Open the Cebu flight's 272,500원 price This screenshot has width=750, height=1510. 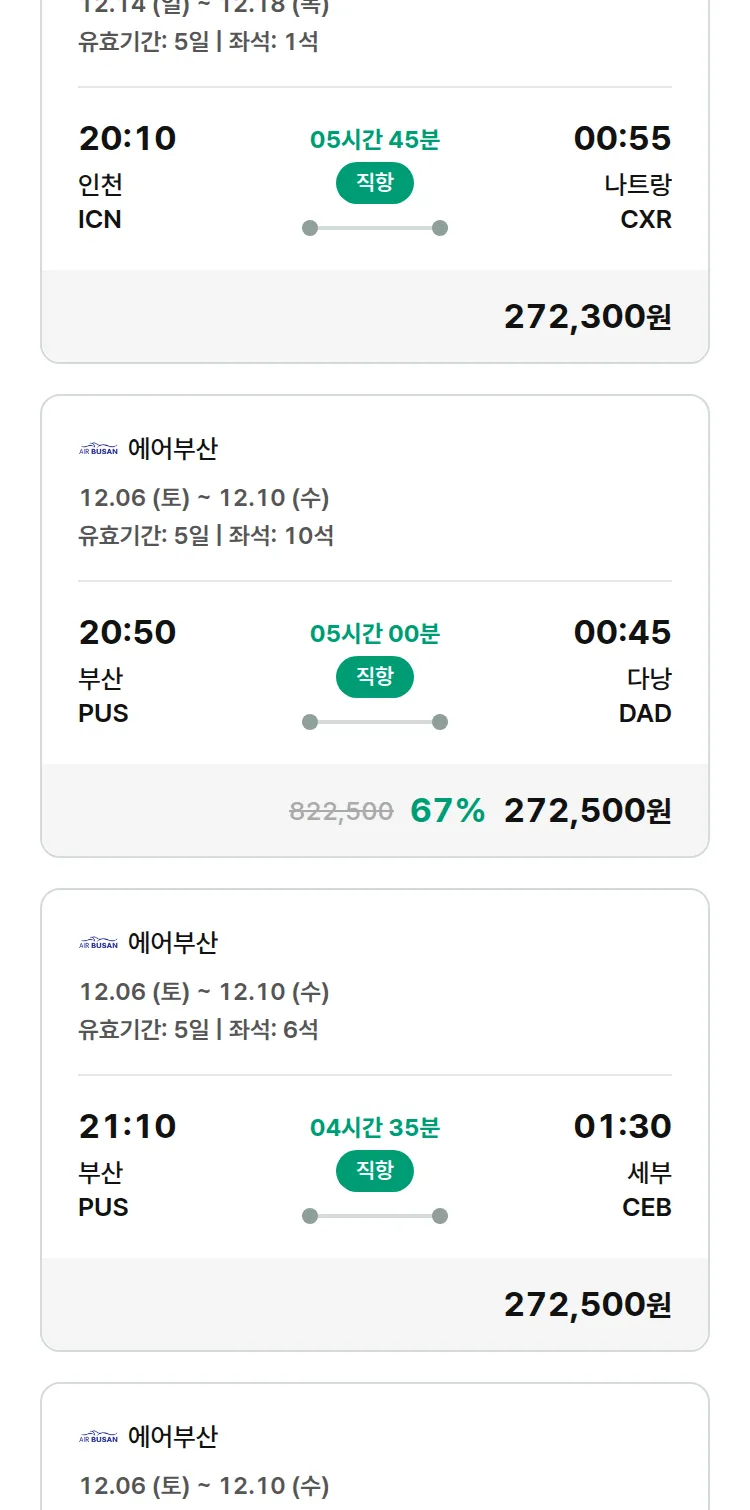coord(587,1304)
